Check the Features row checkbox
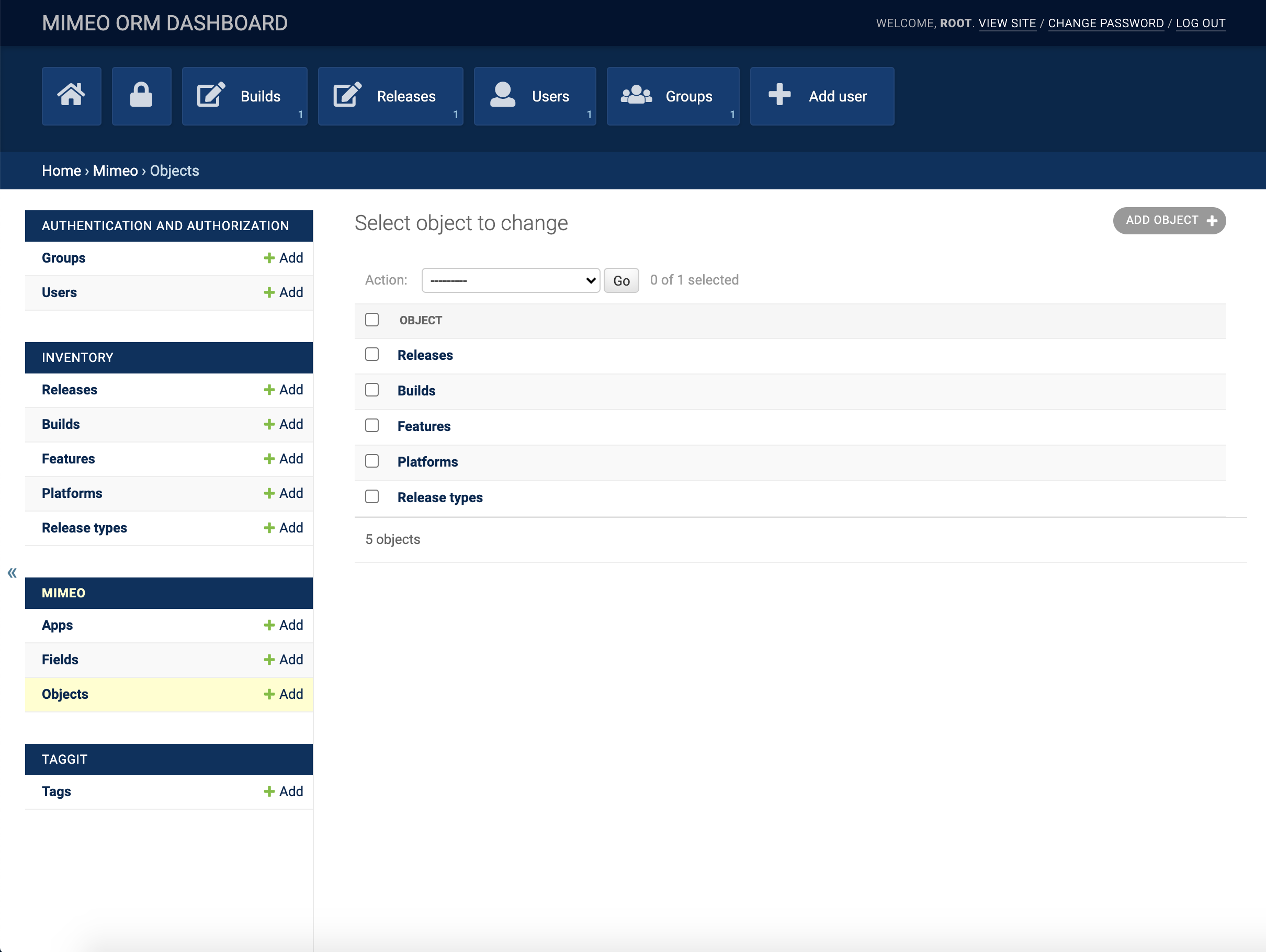Screen dimensions: 1266x952 coord(372,426)
